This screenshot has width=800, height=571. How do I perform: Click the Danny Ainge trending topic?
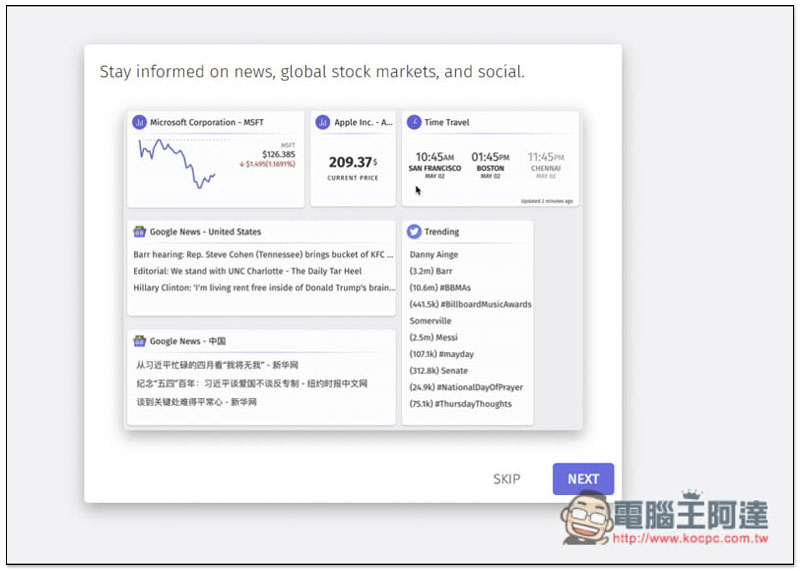tap(434, 255)
